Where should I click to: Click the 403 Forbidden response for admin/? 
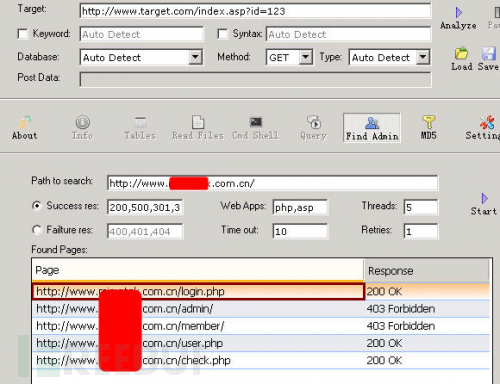(x=401, y=309)
